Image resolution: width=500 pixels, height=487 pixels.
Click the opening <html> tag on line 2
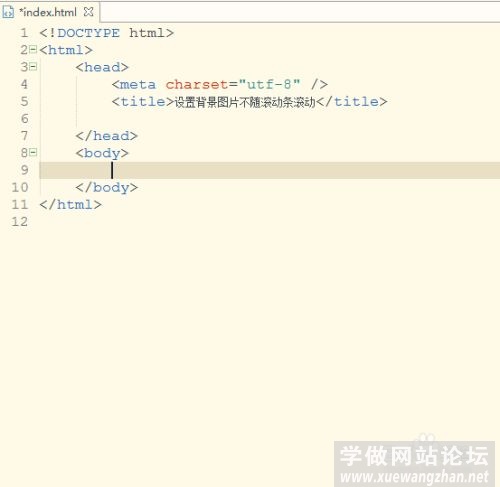(66, 50)
